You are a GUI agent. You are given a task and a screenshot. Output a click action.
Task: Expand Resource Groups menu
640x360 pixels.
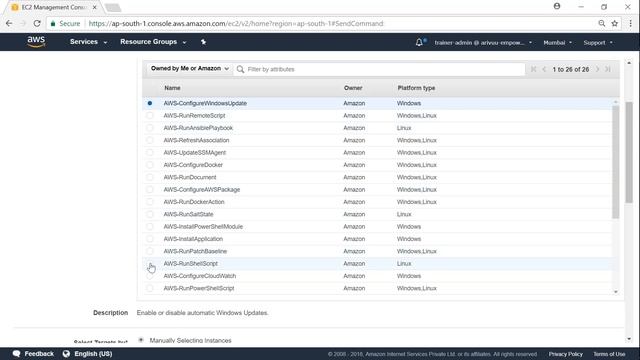coord(153,42)
